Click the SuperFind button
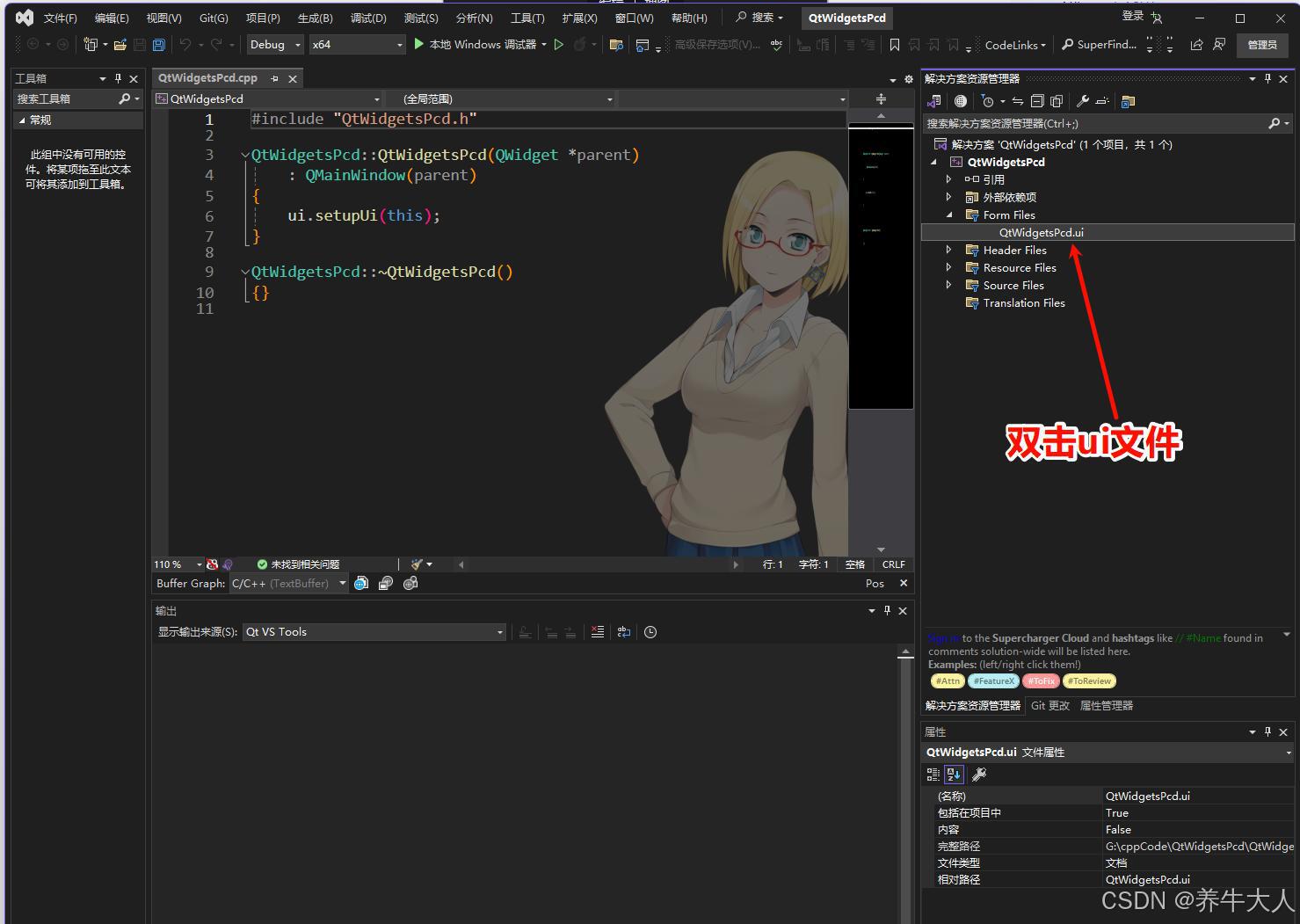Screen dimensions: 1300x924 [x=1099, y=44]
